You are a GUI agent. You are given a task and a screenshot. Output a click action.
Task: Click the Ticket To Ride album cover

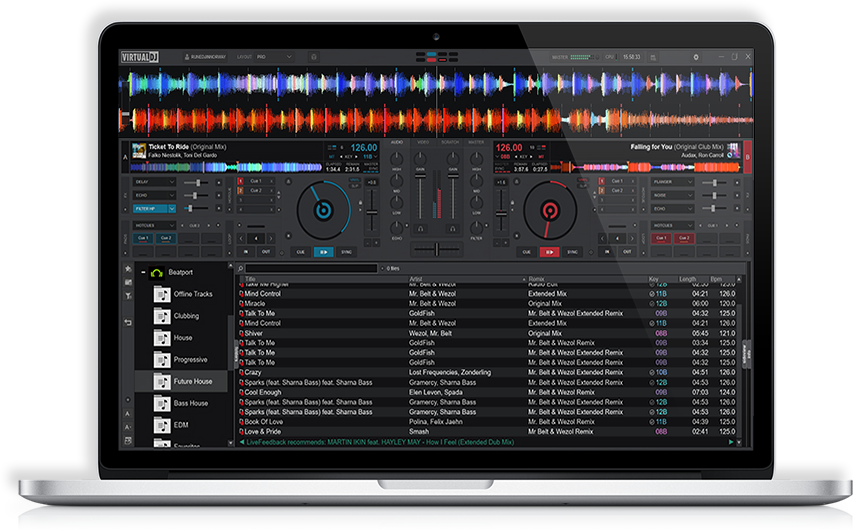click(x=139, y=151)
